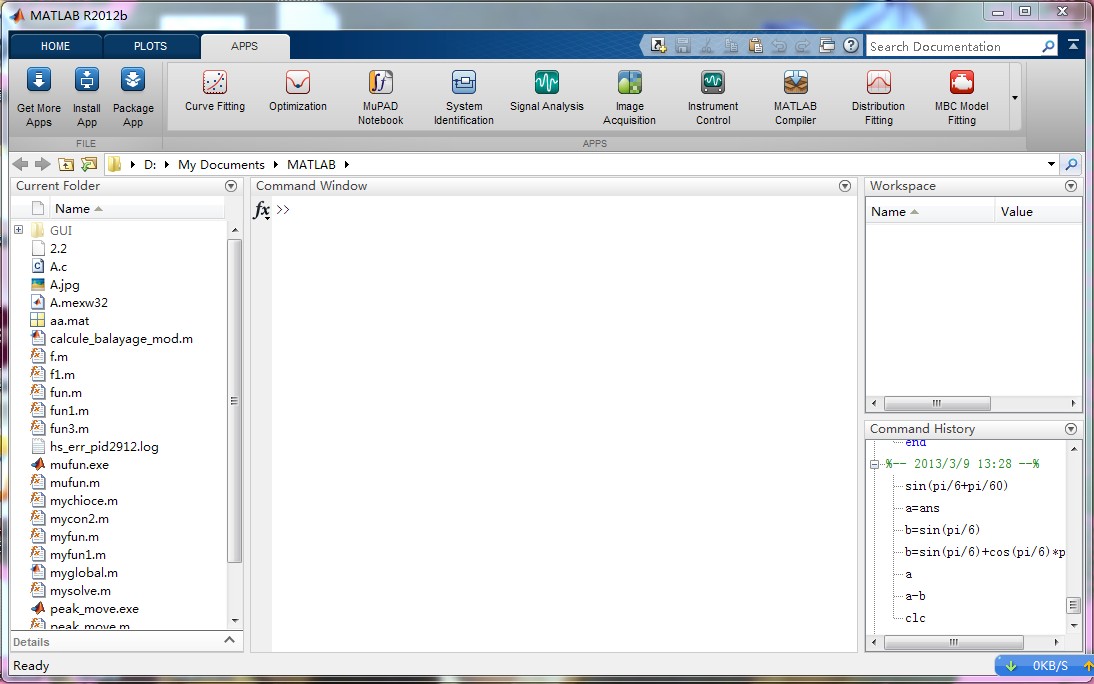Select mufun.exe file
Screen dimensions: 1094x684
[79, 464]
